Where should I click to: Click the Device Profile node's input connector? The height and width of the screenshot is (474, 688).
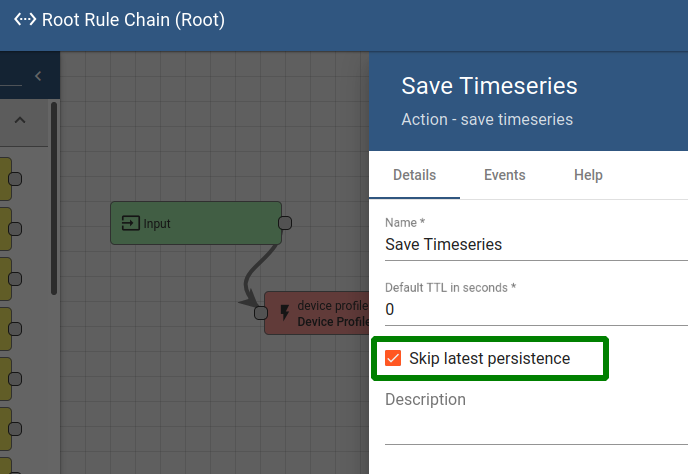pyautogui.click(x=261, y=313)
